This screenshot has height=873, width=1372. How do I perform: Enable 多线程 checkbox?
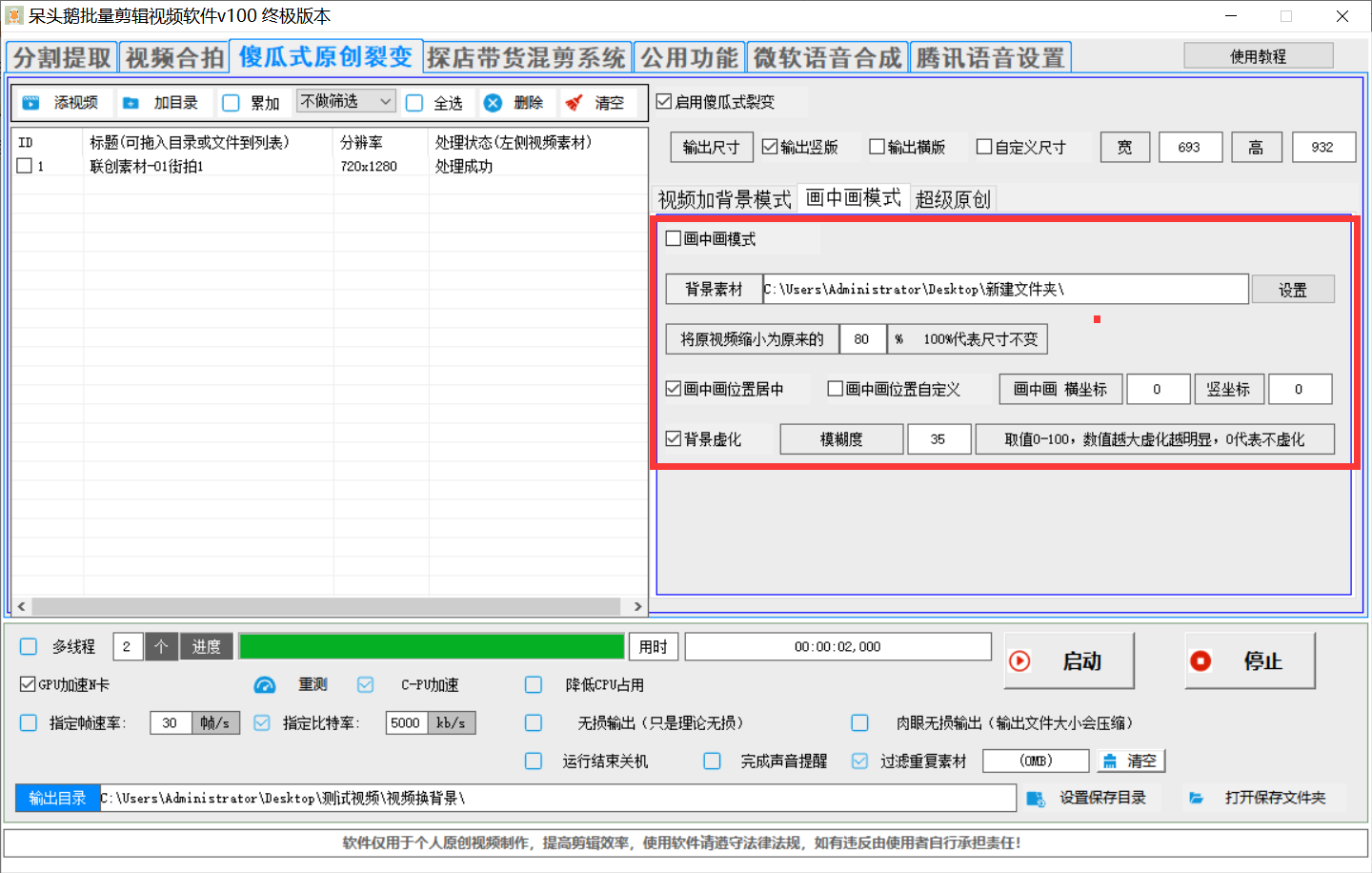click(29, 647)
